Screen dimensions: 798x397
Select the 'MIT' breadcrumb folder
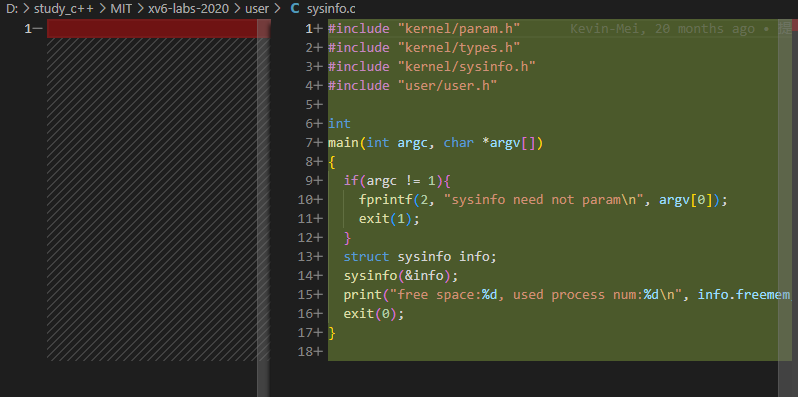click(x=121, y=9)
